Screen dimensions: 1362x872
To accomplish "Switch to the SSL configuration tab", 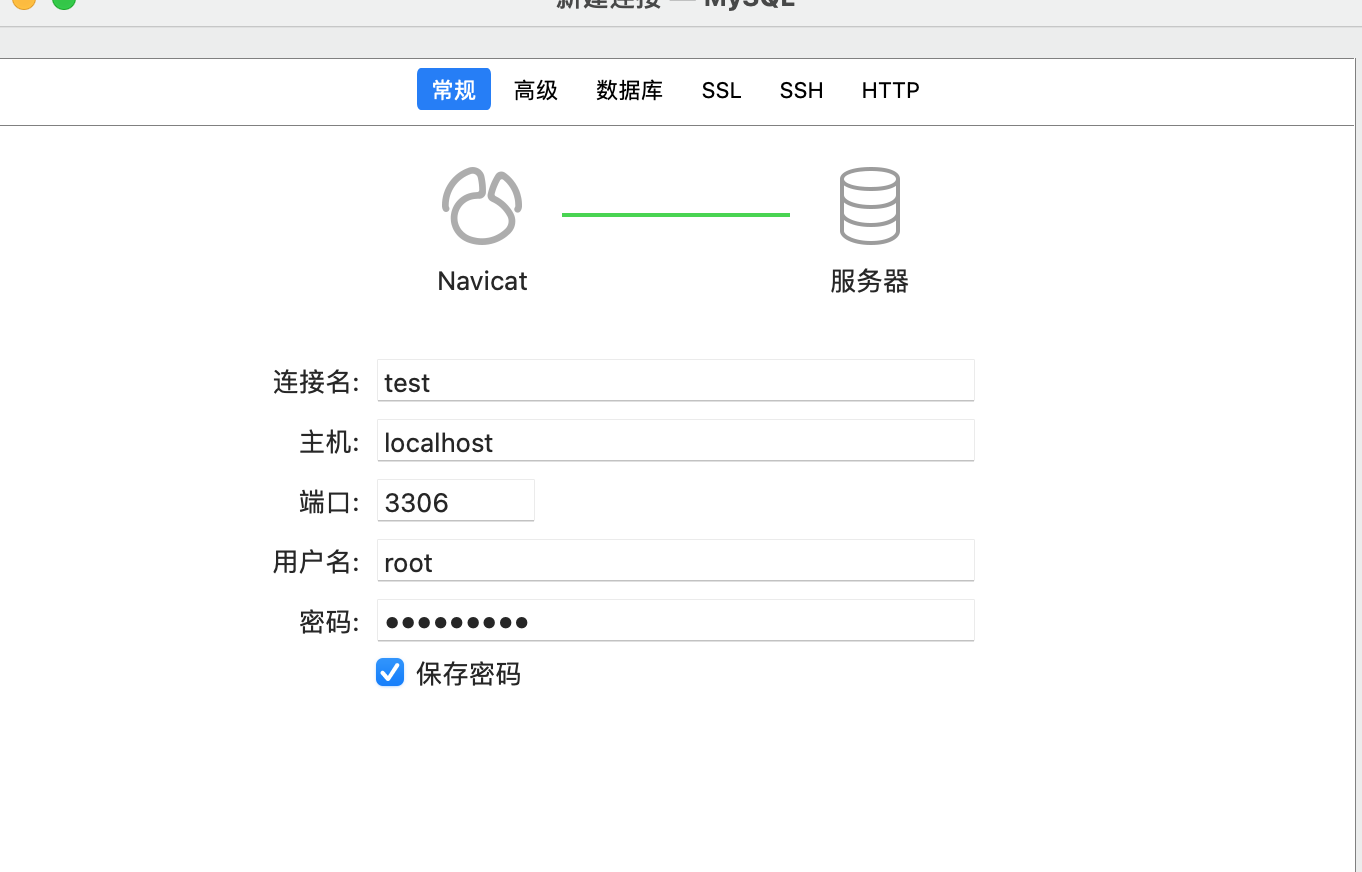I will pos(721,90).
